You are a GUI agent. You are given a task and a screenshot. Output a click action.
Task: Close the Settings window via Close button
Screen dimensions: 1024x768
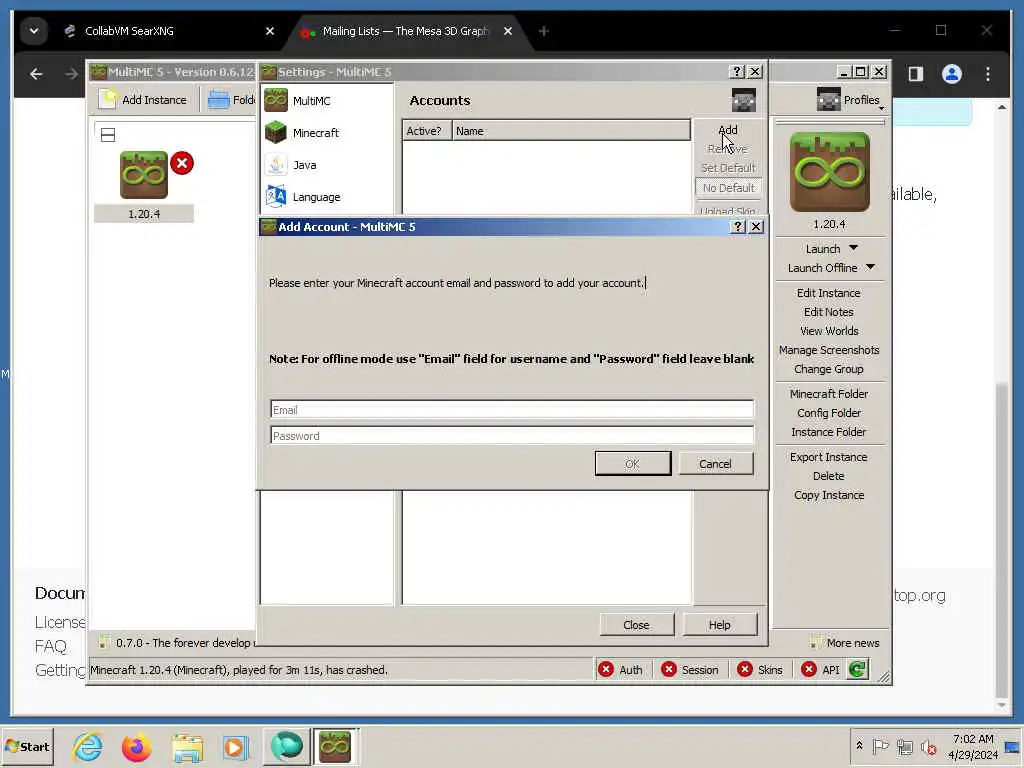click(x=637, y=625)
